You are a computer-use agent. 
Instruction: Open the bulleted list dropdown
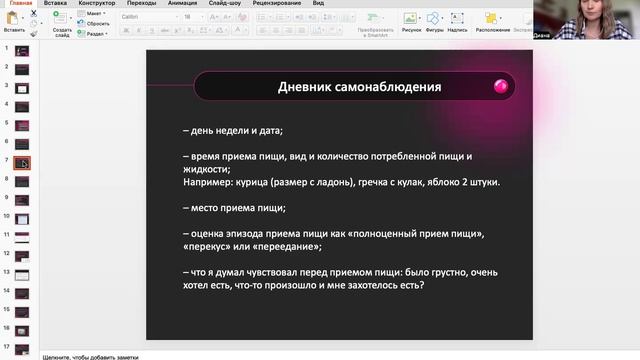pyautogui.click(x=269, y=17)
